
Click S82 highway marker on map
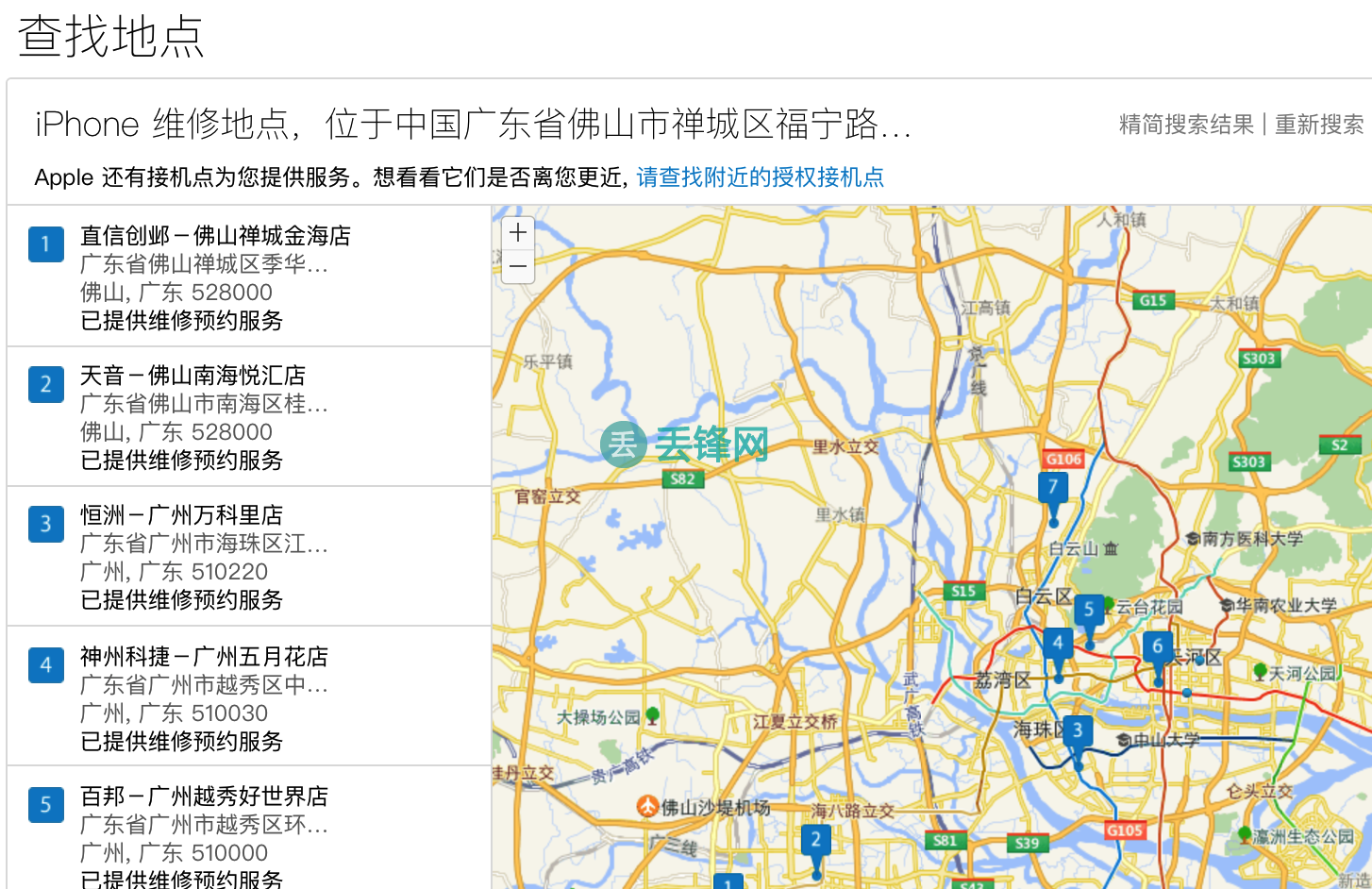tap(682, 478)
